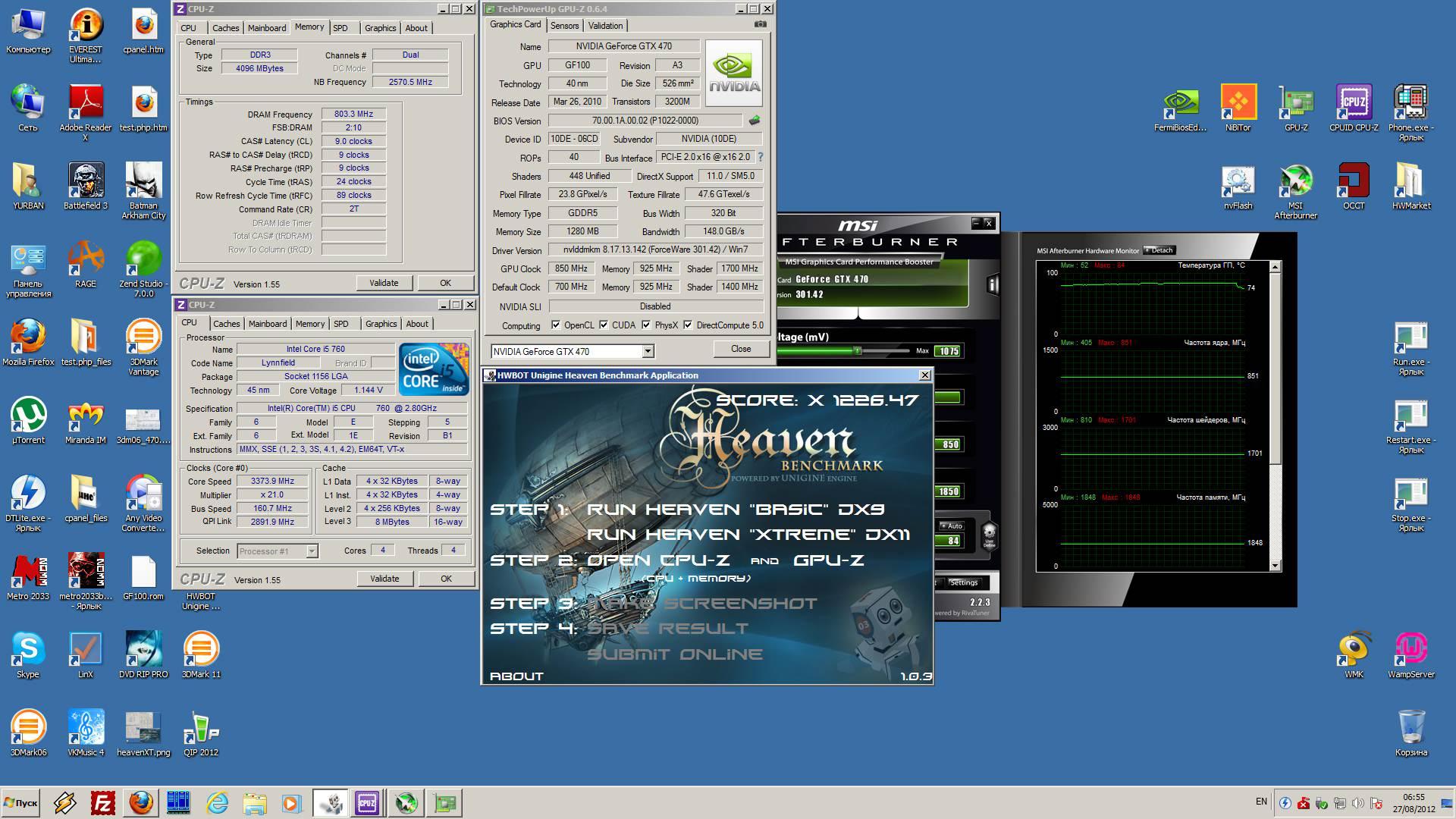The height and width of the screenshot is (819, 1456).
Task: Open the 3DMark 11 desktop icon
Action: click(x=201, y=655)
